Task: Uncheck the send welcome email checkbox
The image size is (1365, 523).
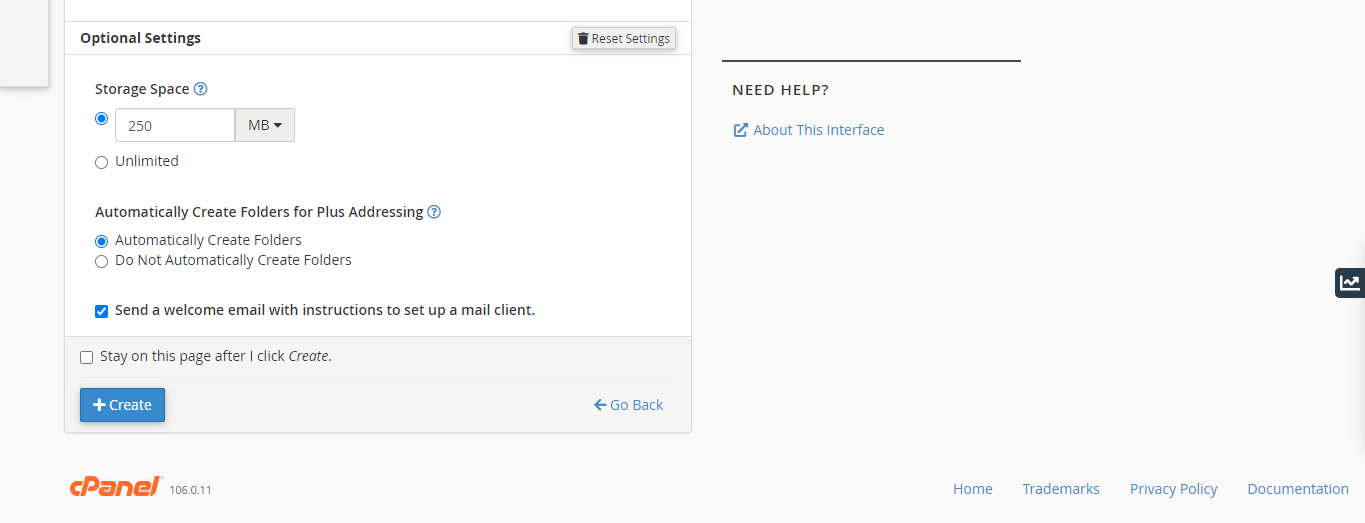Action: tap(101, 311)
